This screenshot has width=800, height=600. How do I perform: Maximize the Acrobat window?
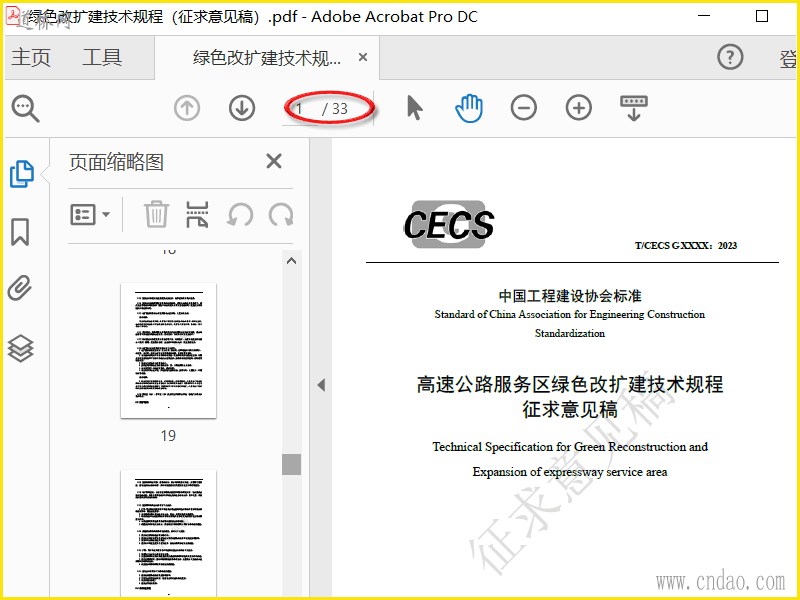(x=762, y=16)
